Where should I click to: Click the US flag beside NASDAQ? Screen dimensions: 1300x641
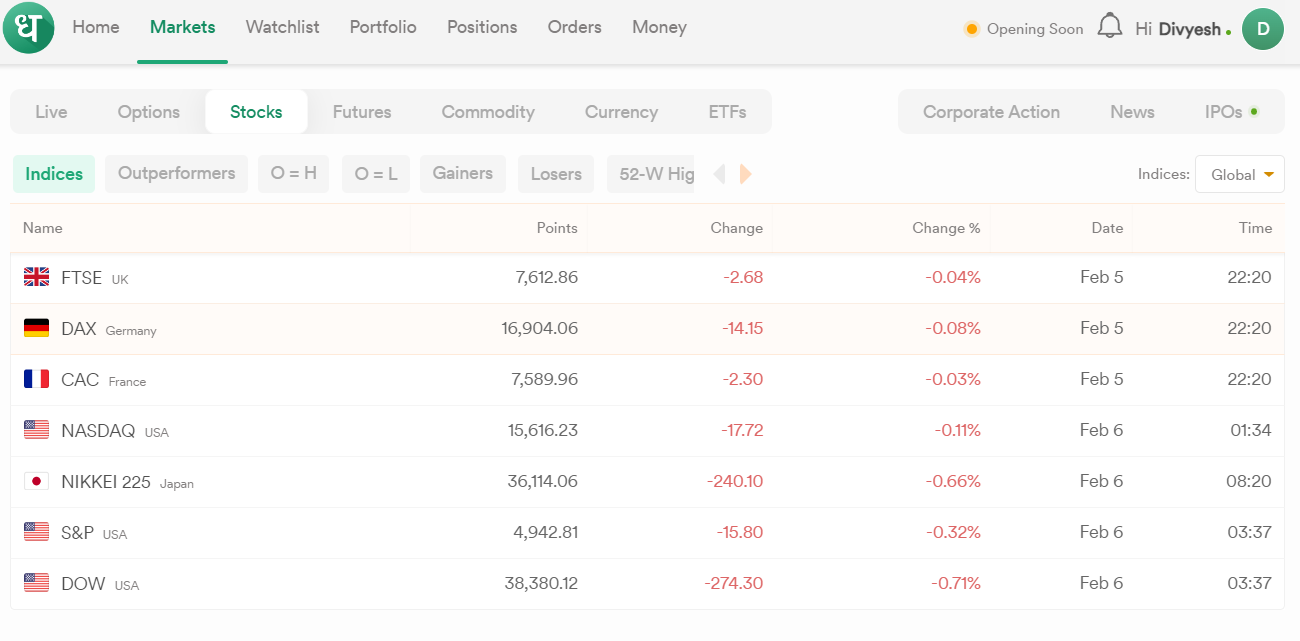coord(37,430)
